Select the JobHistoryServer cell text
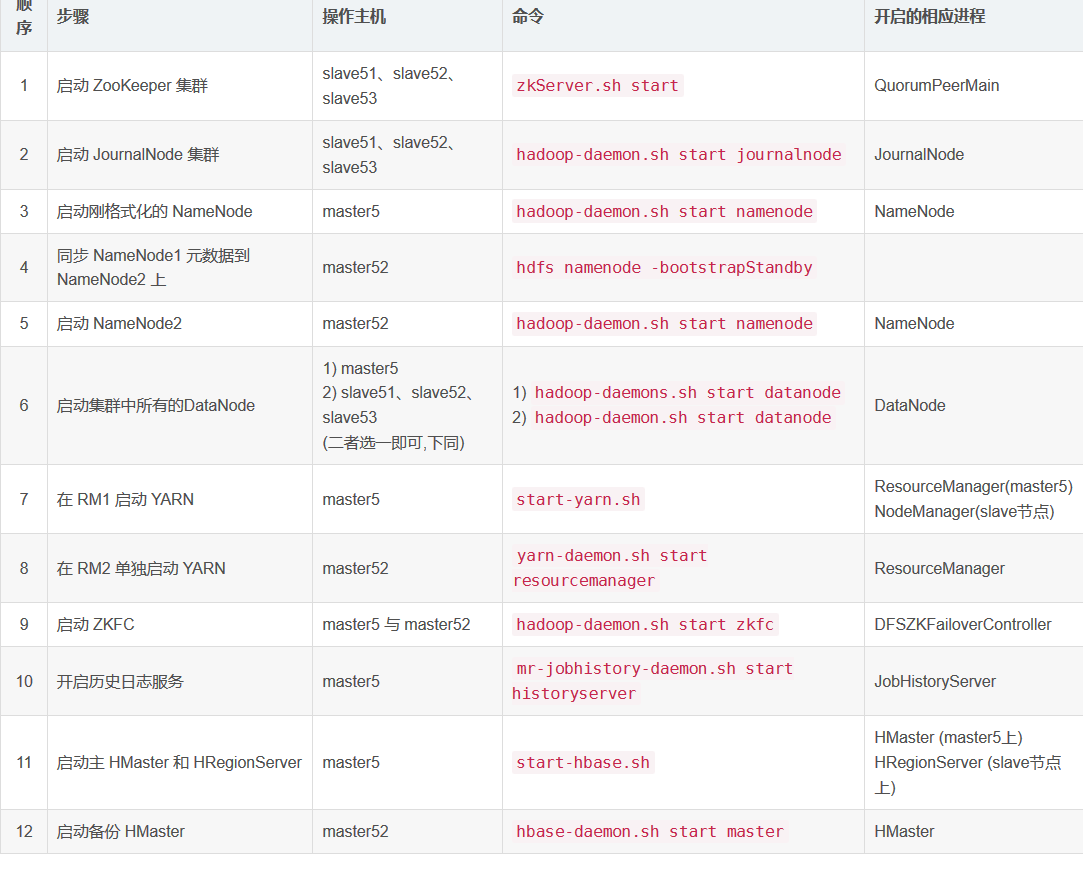The height and width of the screenshot is (870, 1083). point(935,682)
